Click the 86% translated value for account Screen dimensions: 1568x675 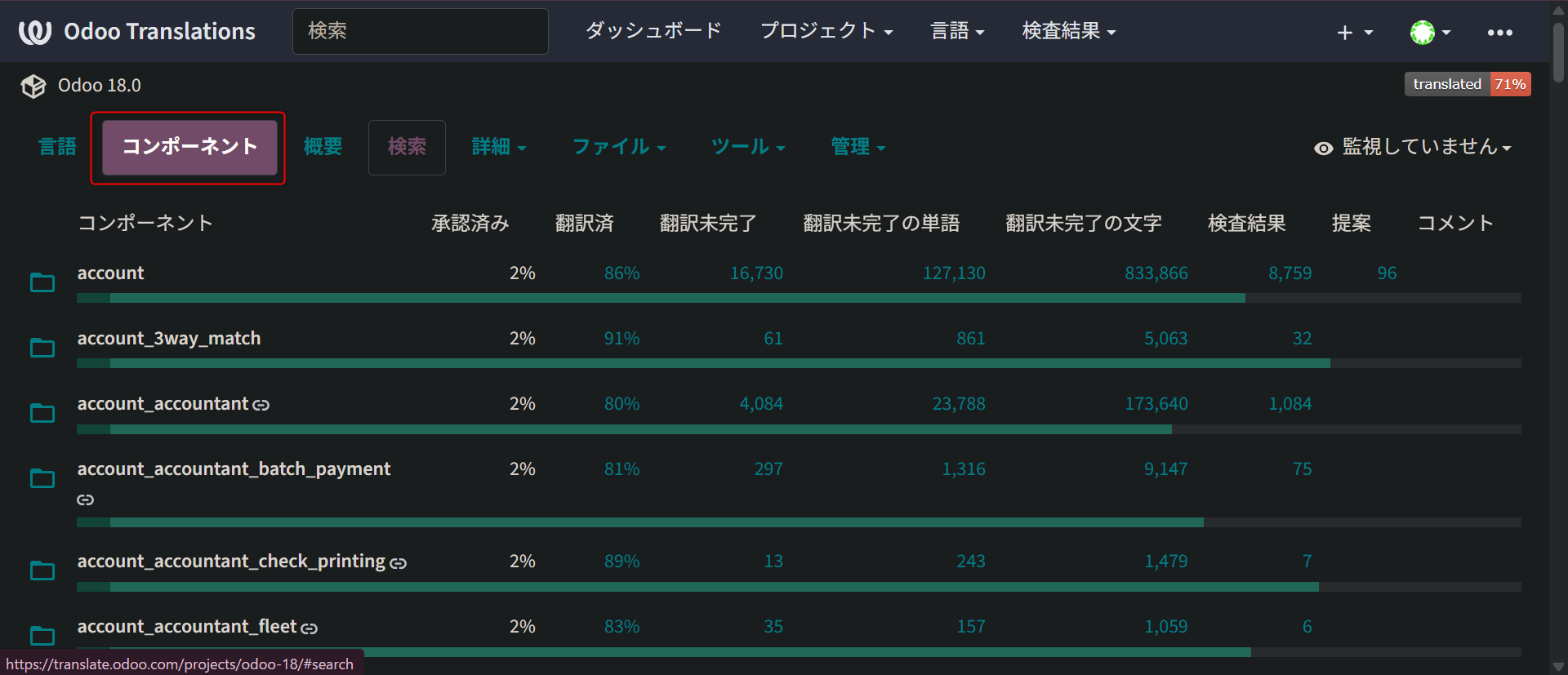coord(621,273)
